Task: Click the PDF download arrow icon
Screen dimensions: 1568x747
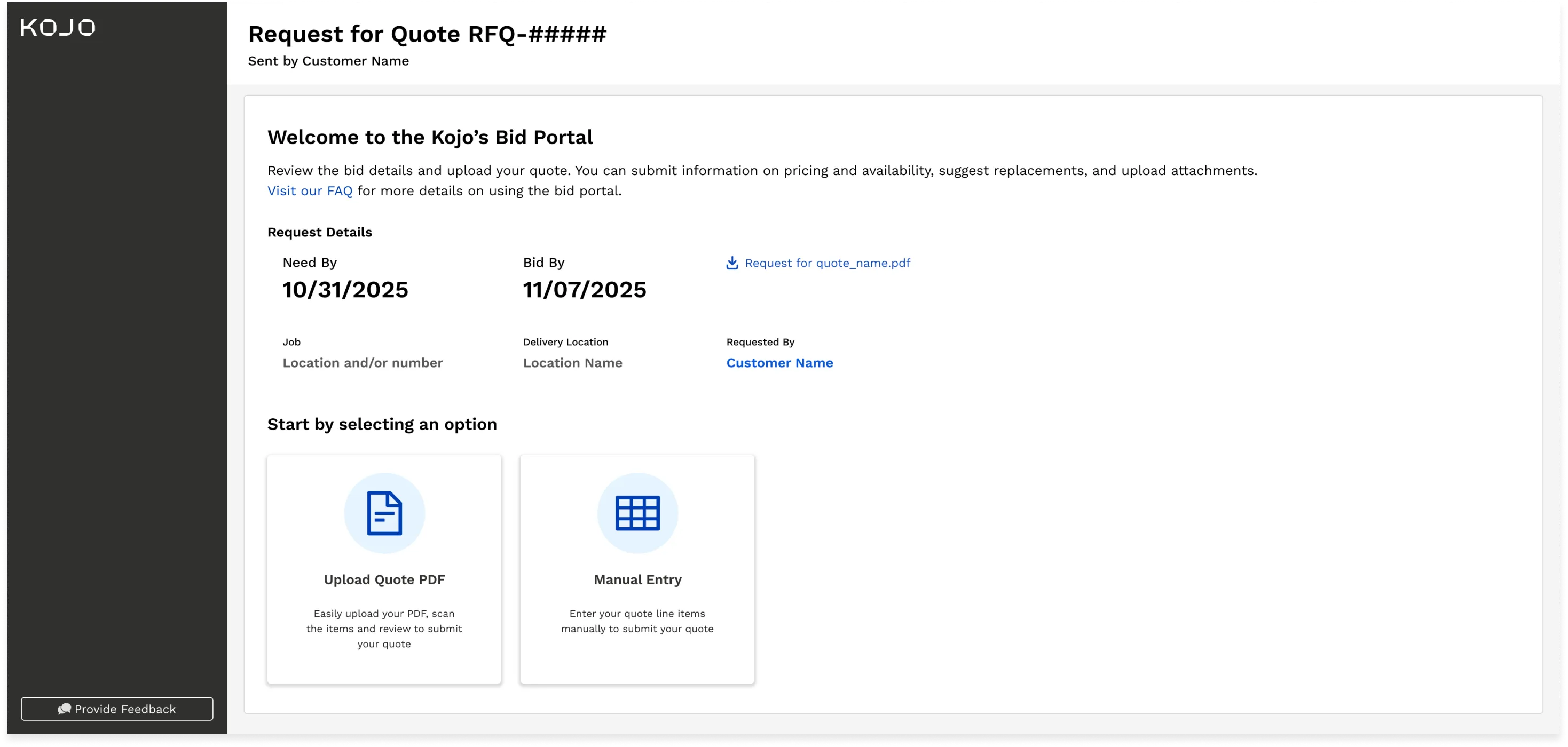Action: 732,263
